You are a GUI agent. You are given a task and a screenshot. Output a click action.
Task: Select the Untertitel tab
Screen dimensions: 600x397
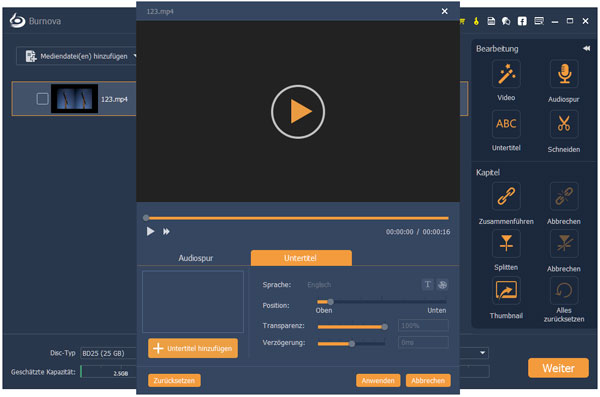(301, 258)
